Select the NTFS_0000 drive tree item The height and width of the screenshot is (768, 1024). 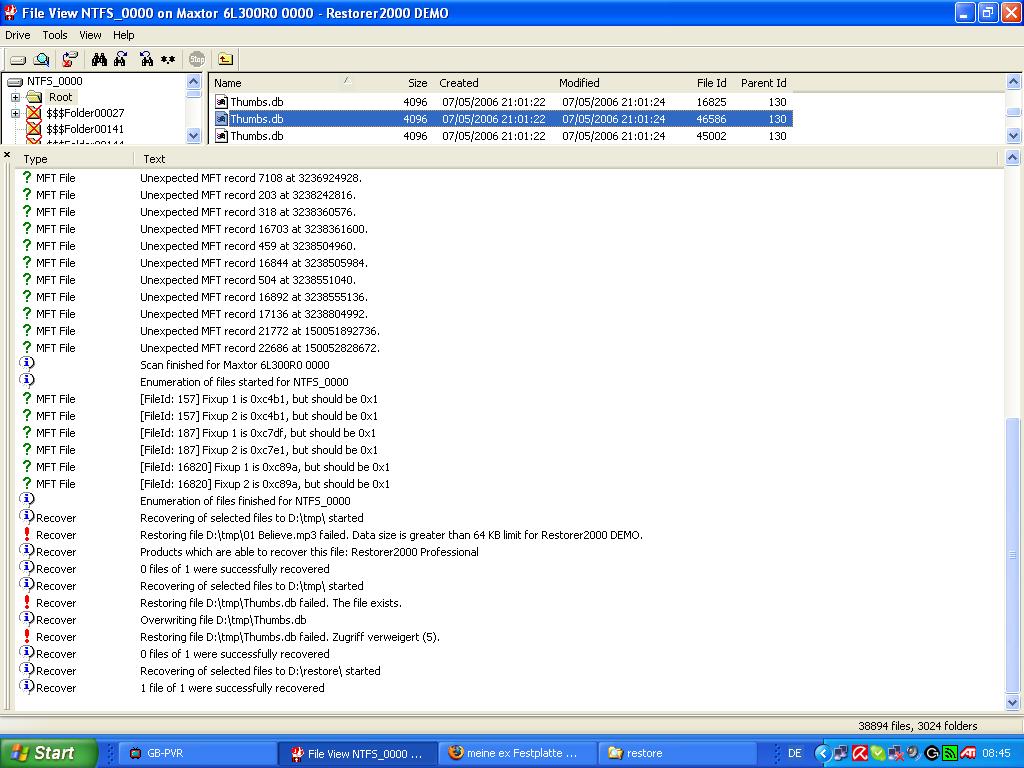click(55, 81)
